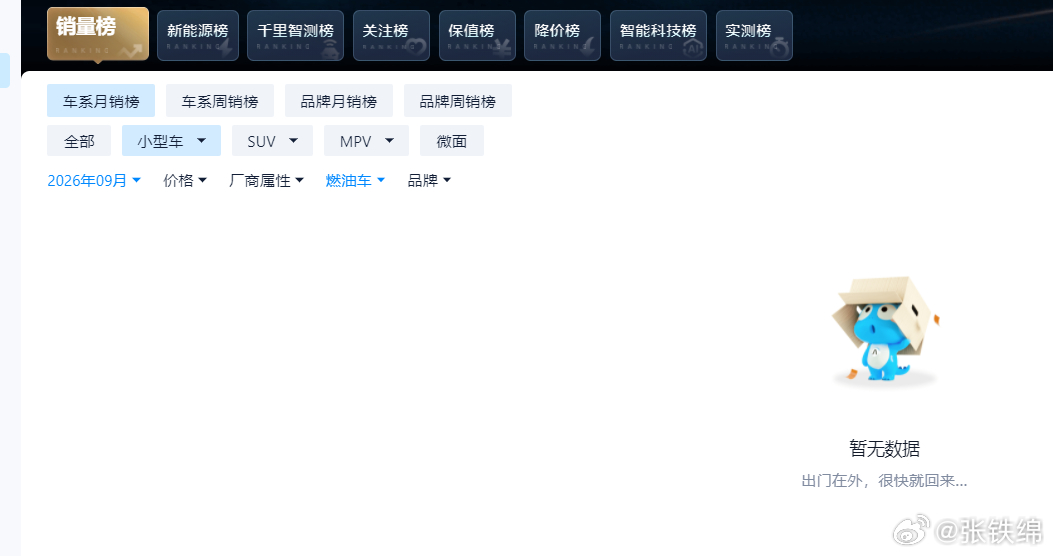
Task: Click the 暂无数据 message text
Action: [x=884, y=449]
